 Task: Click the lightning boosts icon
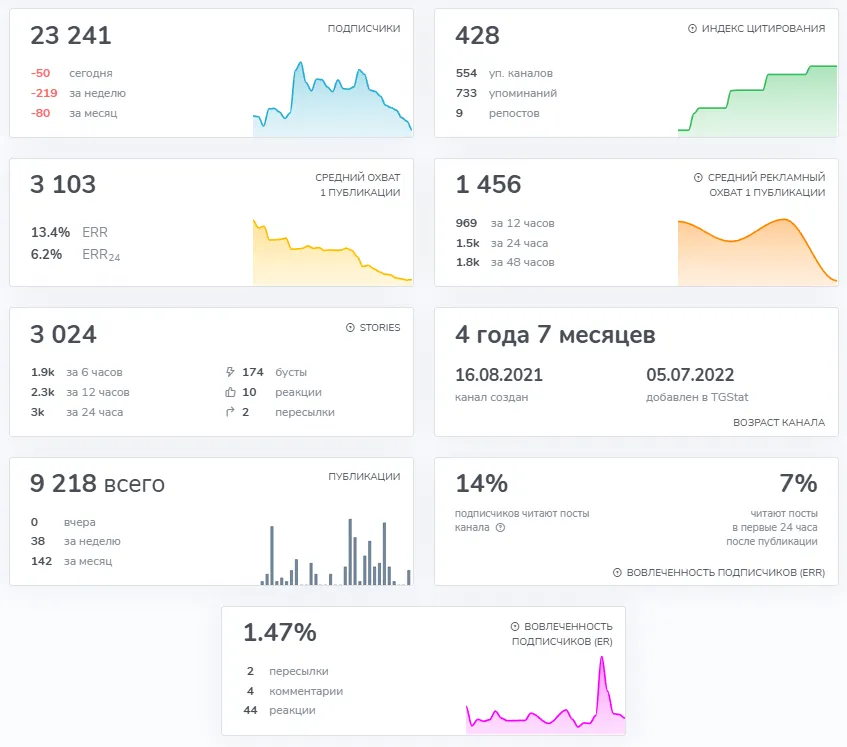coord(230,372)
